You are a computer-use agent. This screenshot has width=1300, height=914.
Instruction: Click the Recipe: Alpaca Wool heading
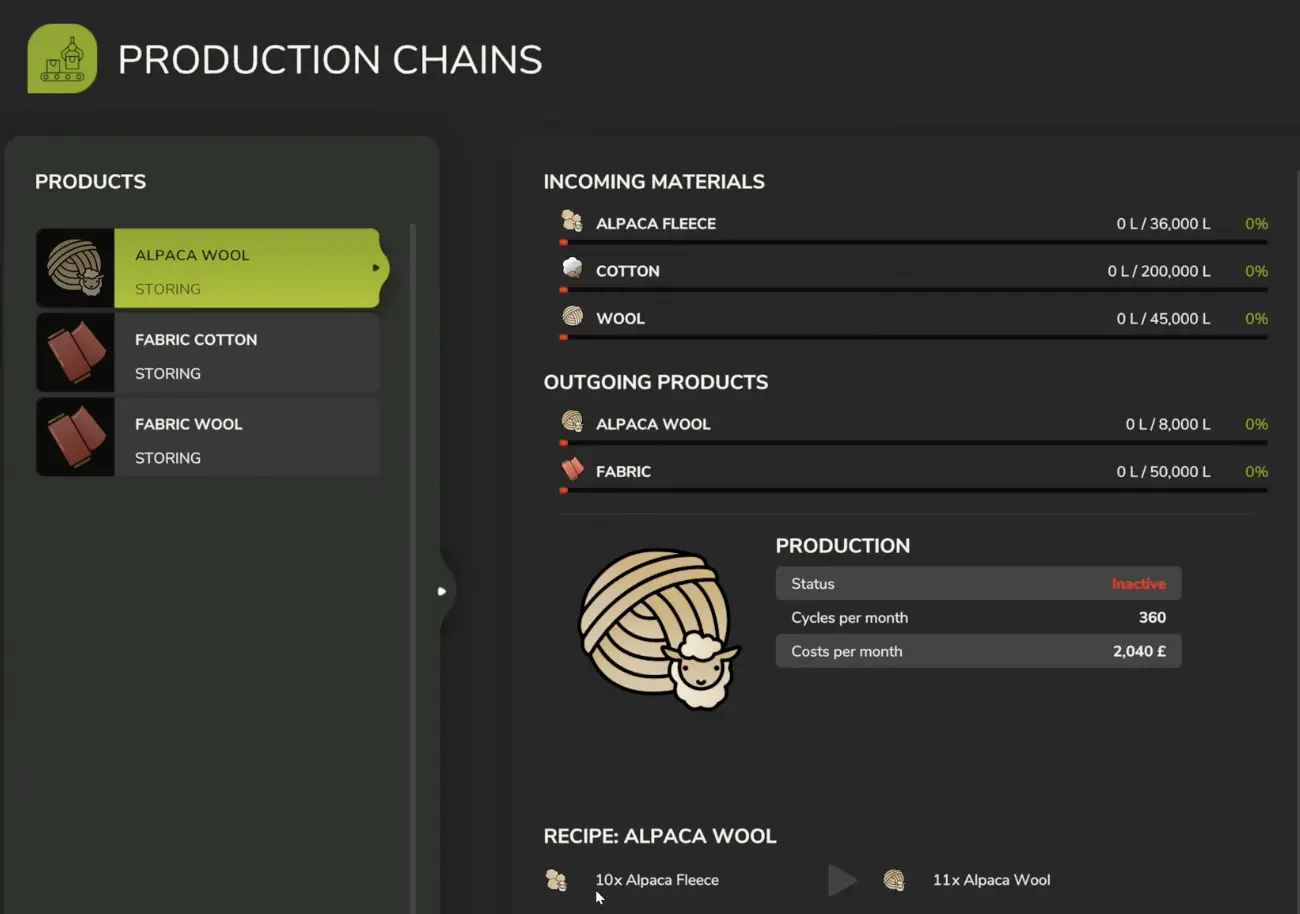(660, 836)
